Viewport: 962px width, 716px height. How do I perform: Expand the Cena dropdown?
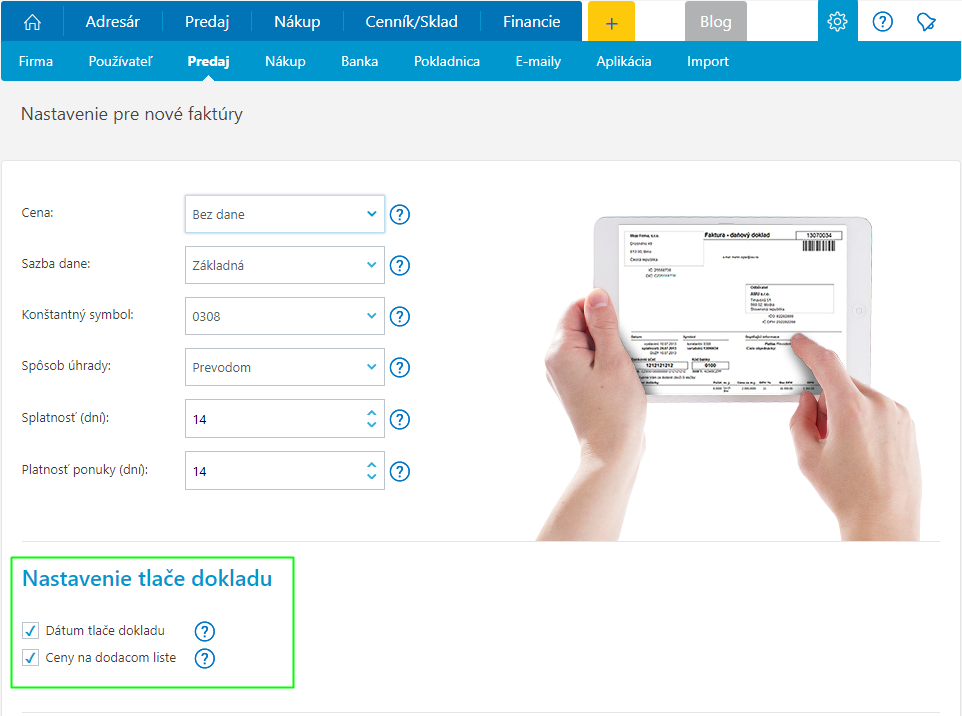pos(285,214)
